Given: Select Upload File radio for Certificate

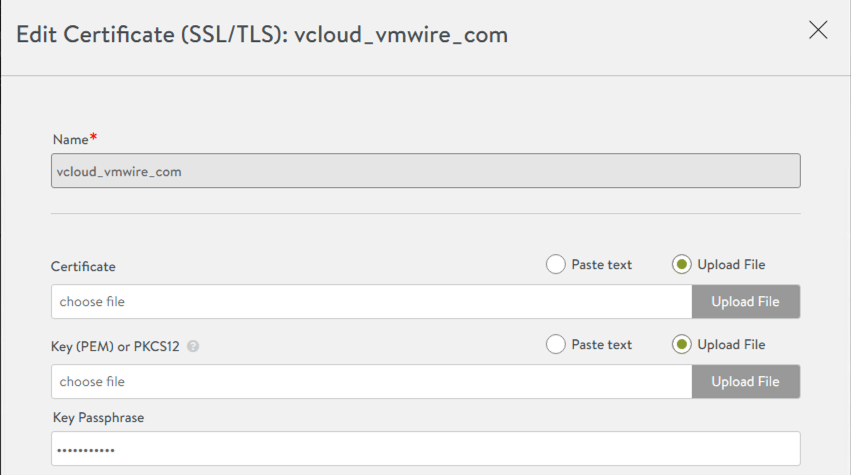Looking at the screenshot, I should pos(682,265).
